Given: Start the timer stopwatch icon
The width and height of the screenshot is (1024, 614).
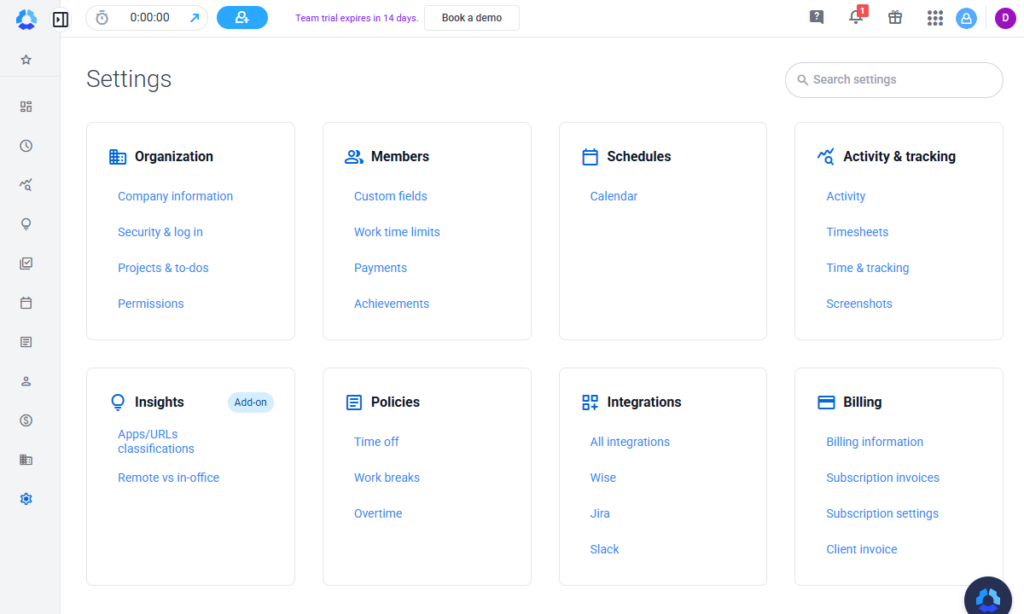Looking at the screenshot, I should [102, 18].
